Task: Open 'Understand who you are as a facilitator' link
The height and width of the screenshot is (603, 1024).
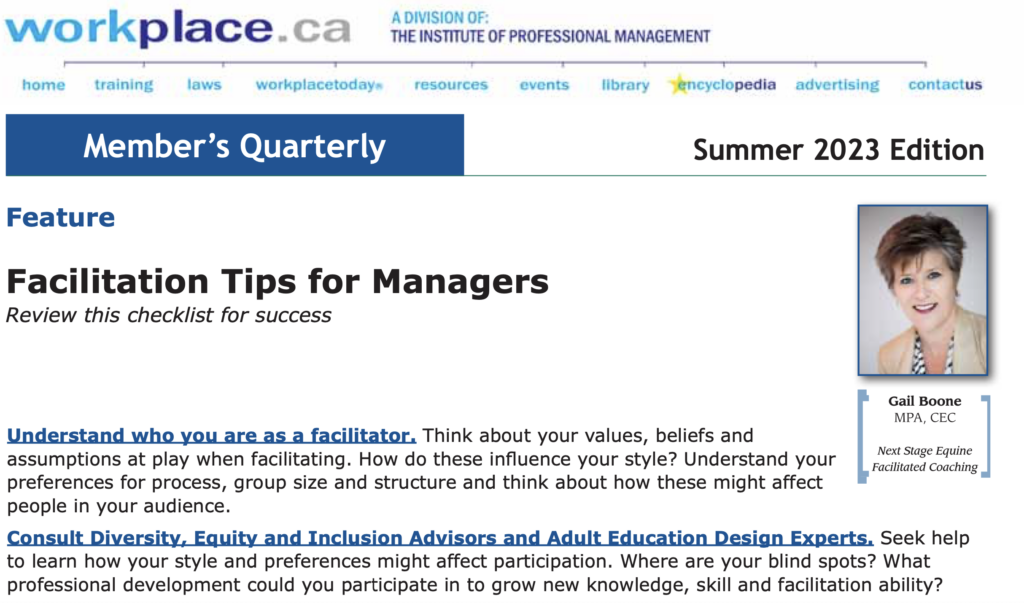Action: 211,436
